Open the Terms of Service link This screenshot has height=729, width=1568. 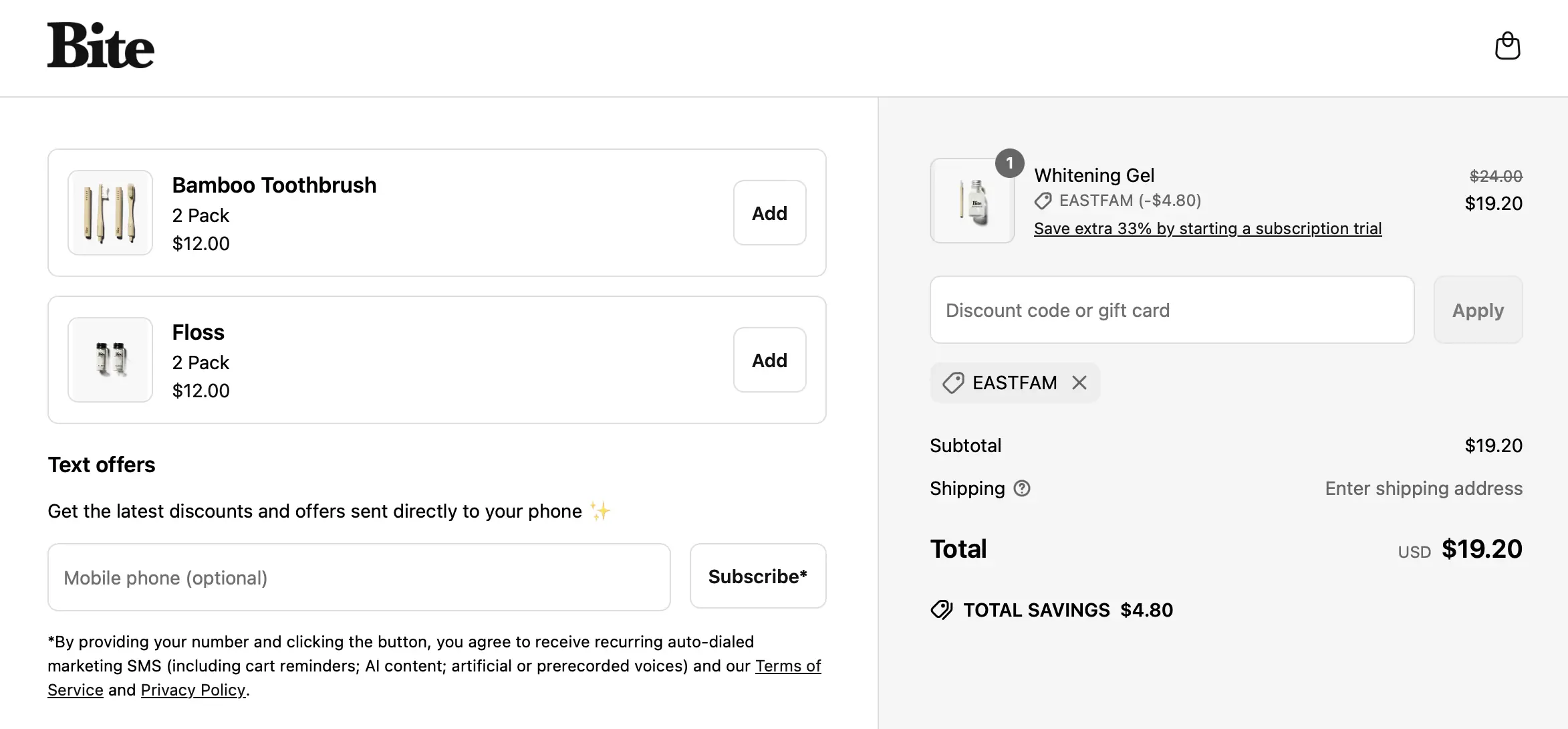click(x=787, y=666)
